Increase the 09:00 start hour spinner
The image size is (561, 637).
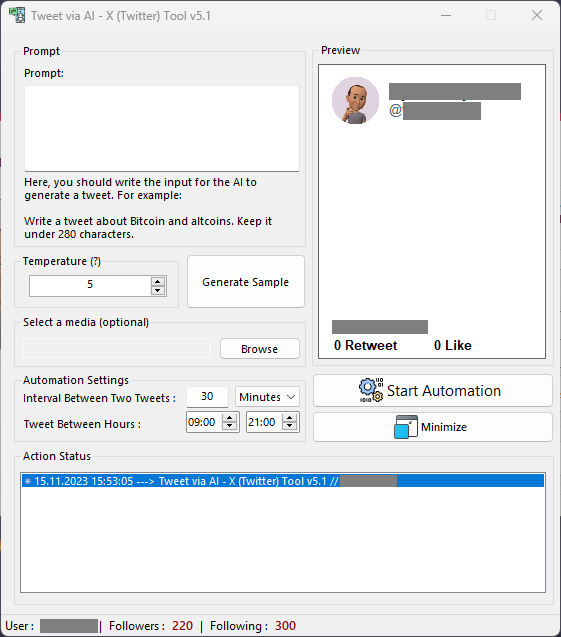click(x=230, y=418)
